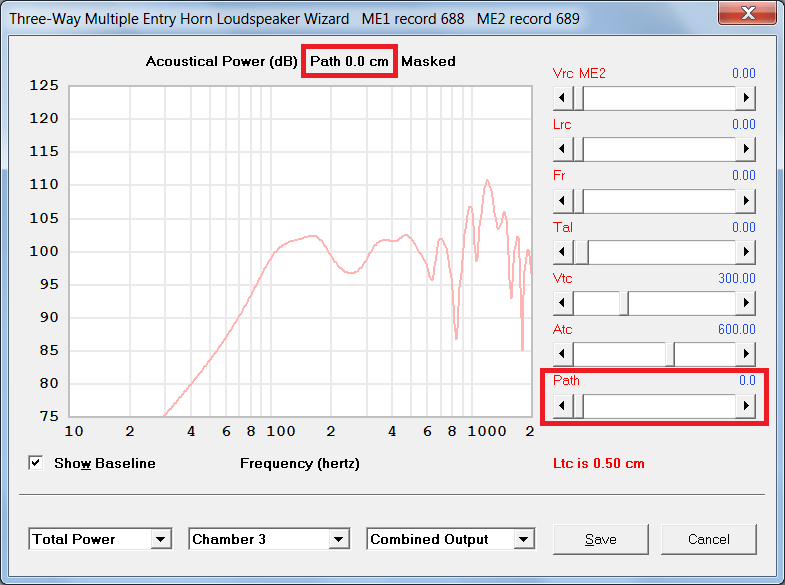Click left arrow of Vrc ME2 slider
This screenshot has height=585, width=785.
click(x=563, y=98)
